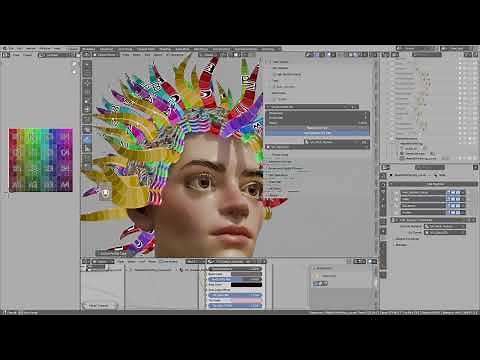Viewport: 480px width, 360px height.
Task: Open the node editor's editor type selector
Action: [x=86, y=262]
